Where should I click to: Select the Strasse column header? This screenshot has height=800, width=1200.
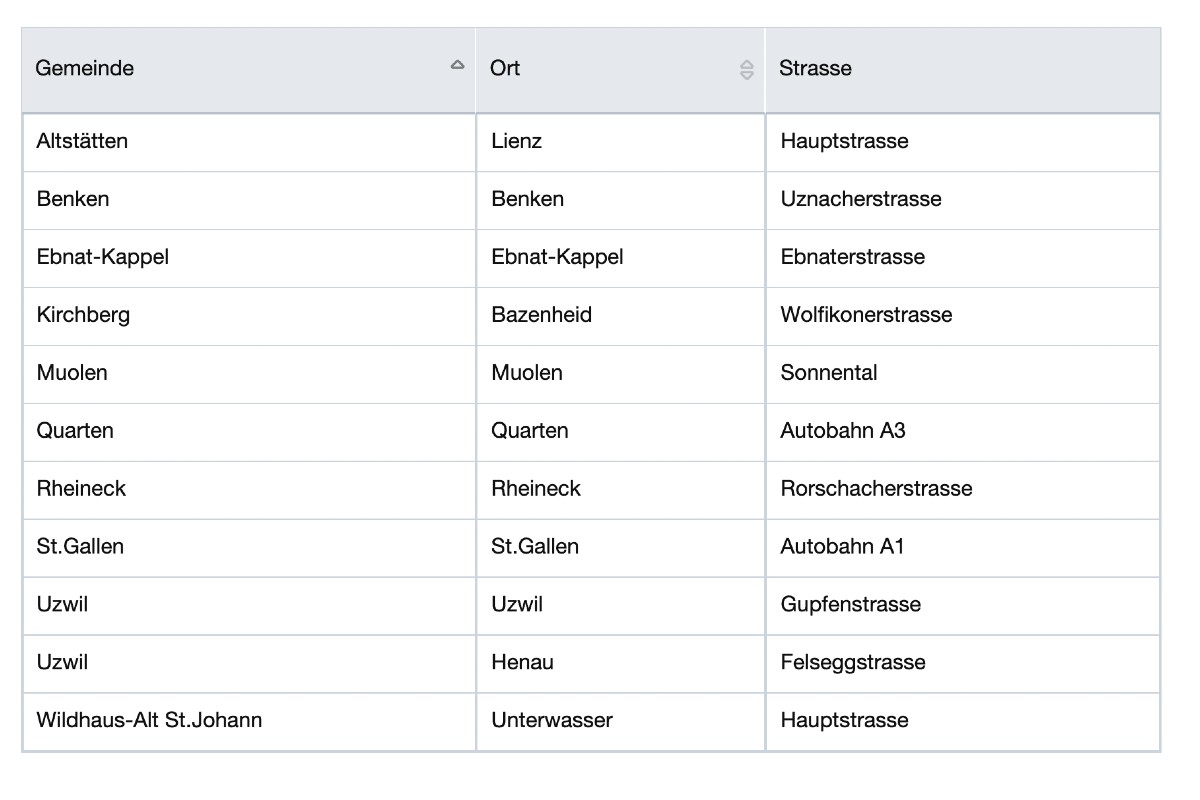click(815, 69)
